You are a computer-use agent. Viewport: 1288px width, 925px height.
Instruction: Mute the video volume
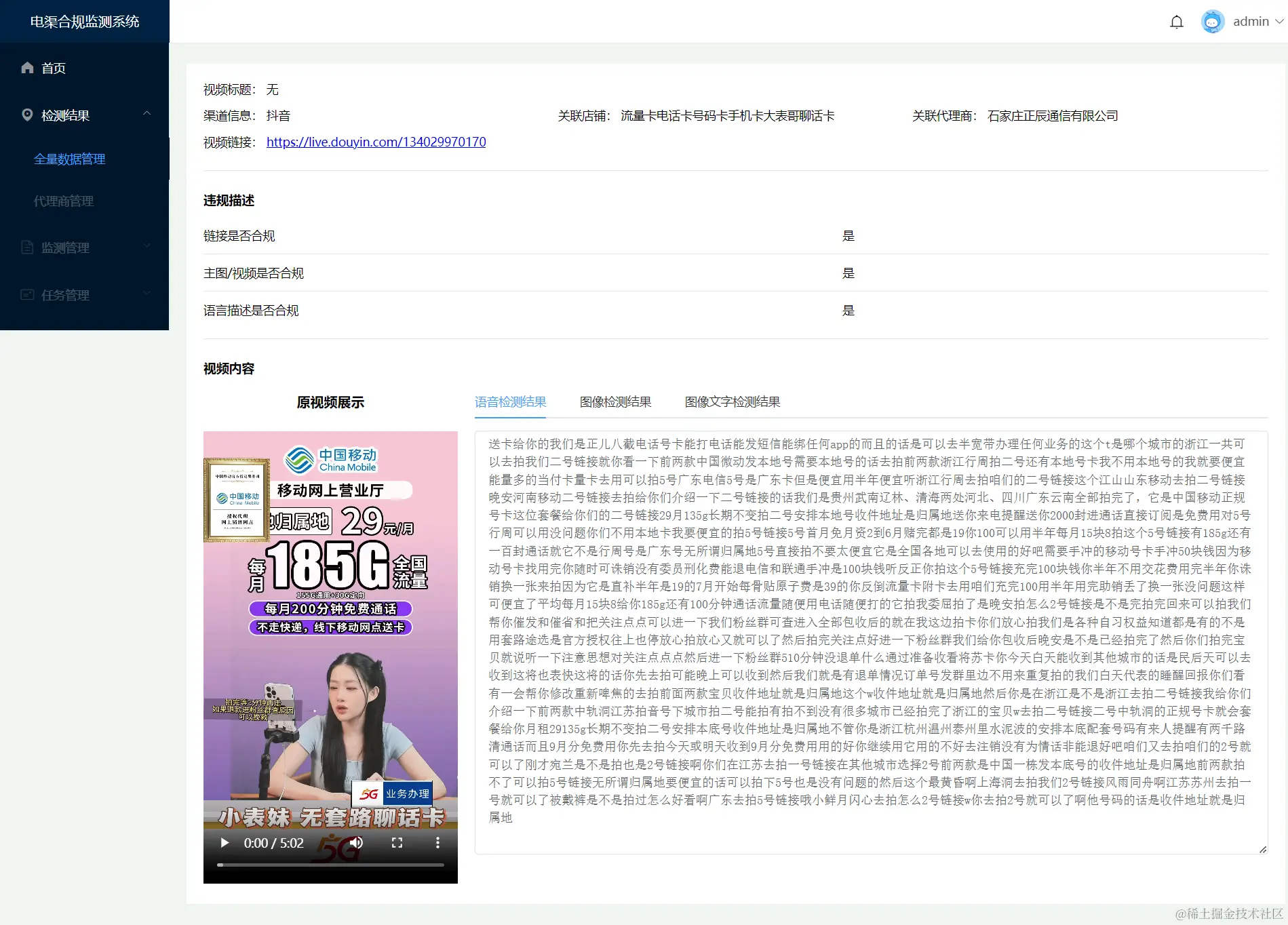[357, 842]
